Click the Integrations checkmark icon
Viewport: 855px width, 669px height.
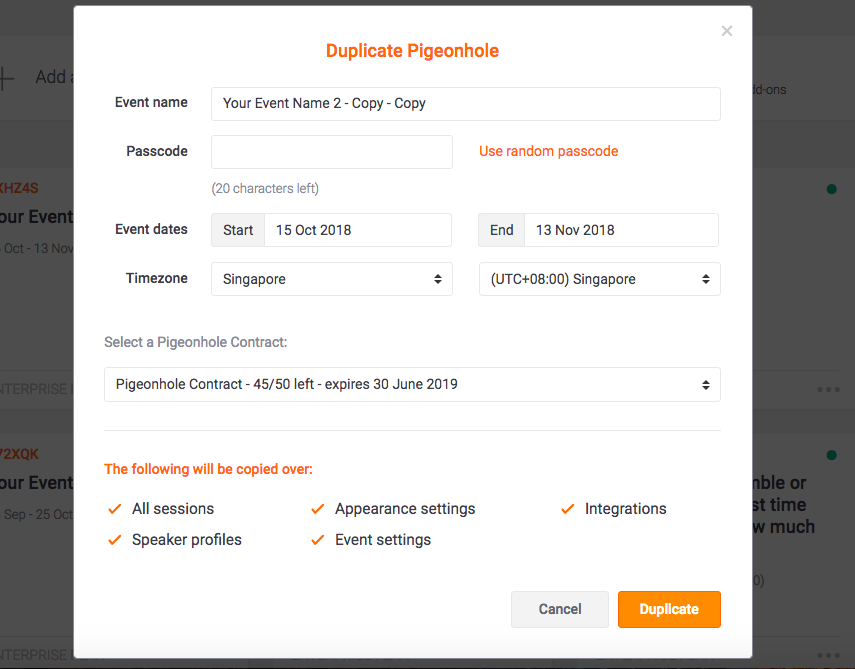click(568, 509)
